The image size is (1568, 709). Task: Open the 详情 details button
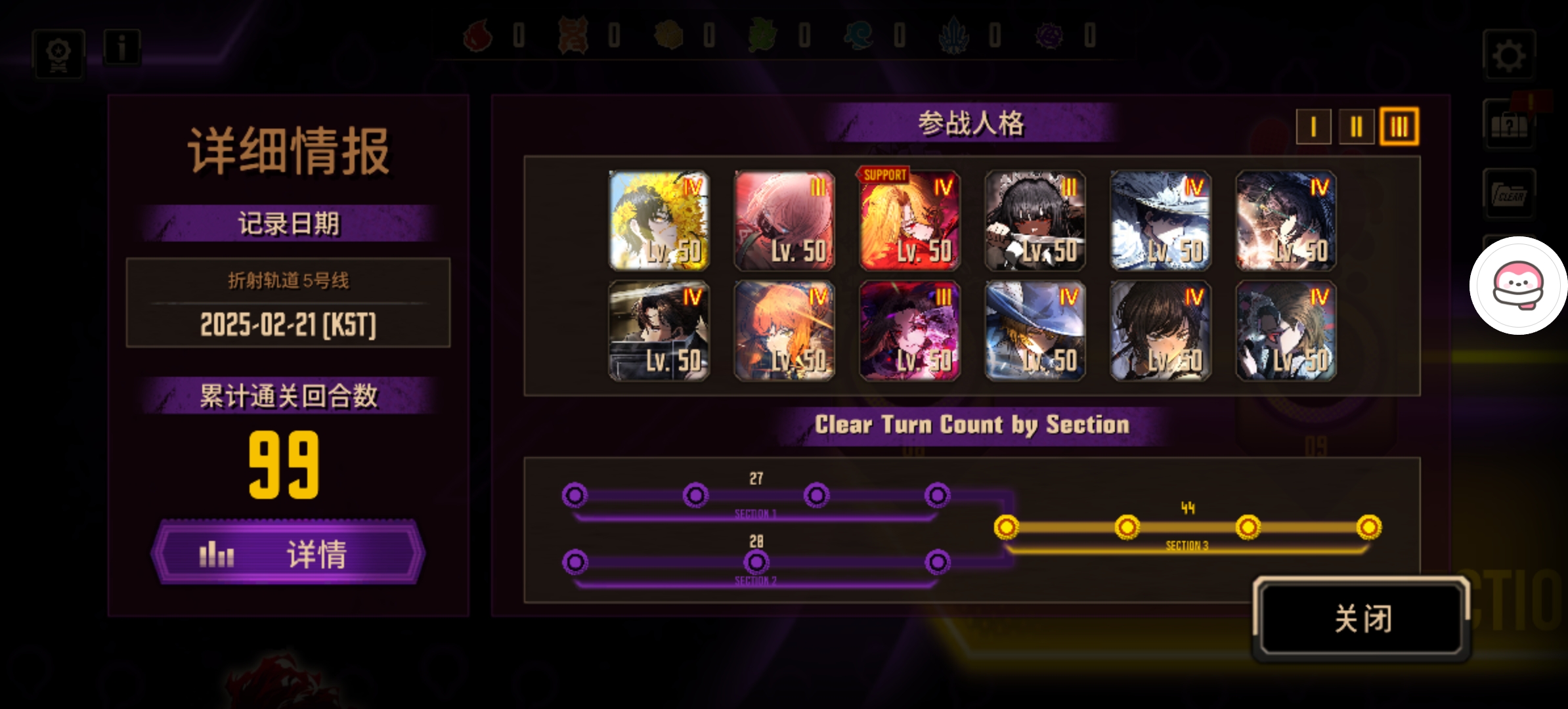point(288,553)
